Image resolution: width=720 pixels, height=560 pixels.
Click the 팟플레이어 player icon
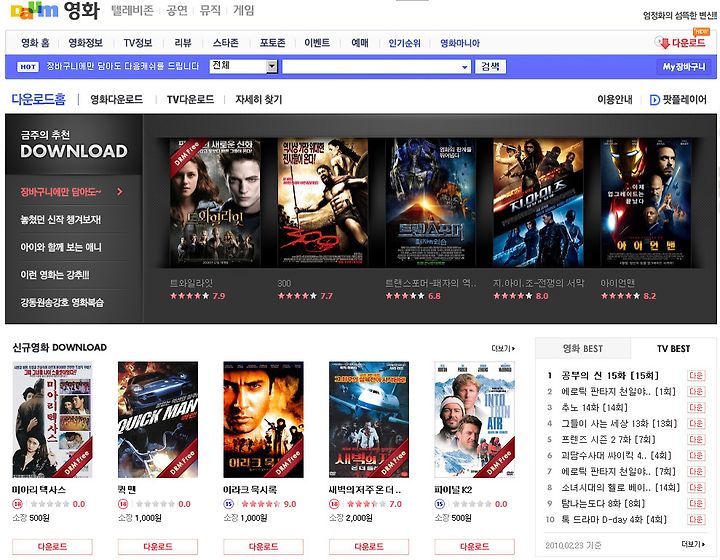654,100
